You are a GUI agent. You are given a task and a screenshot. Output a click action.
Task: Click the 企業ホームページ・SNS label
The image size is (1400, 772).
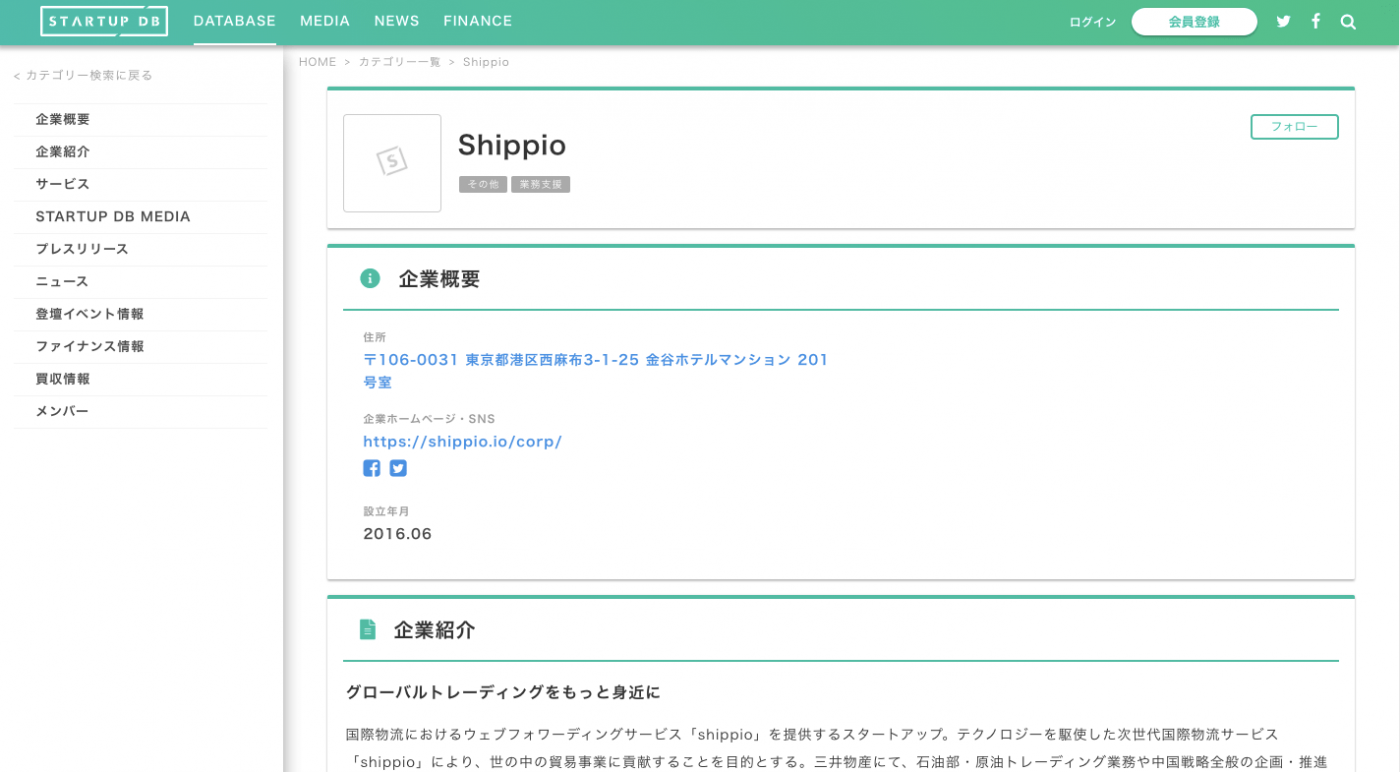[x=429, y=419]
